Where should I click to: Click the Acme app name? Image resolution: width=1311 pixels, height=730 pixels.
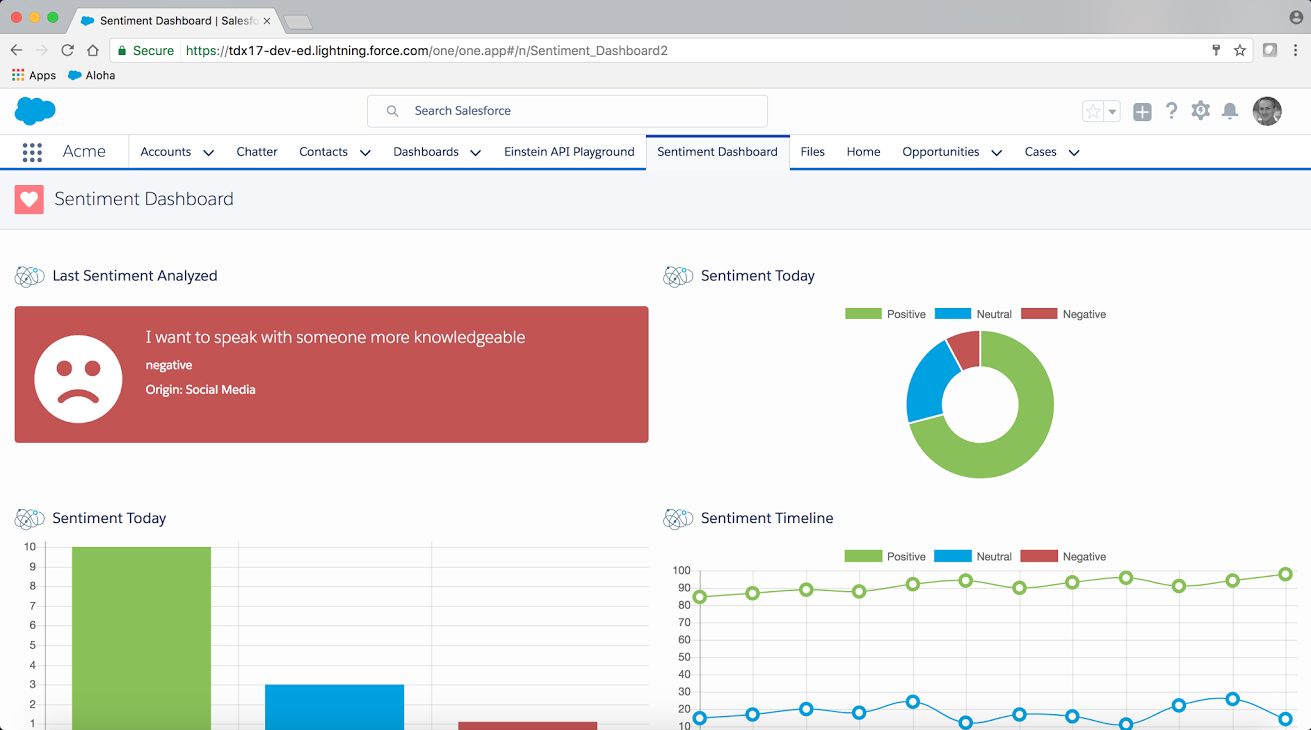[84, 152]
